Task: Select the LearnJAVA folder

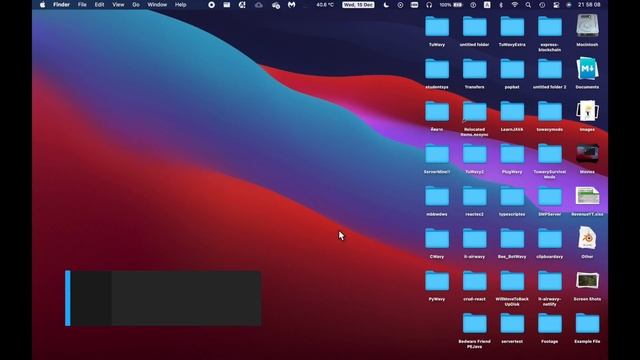Action: click(512, 112)
